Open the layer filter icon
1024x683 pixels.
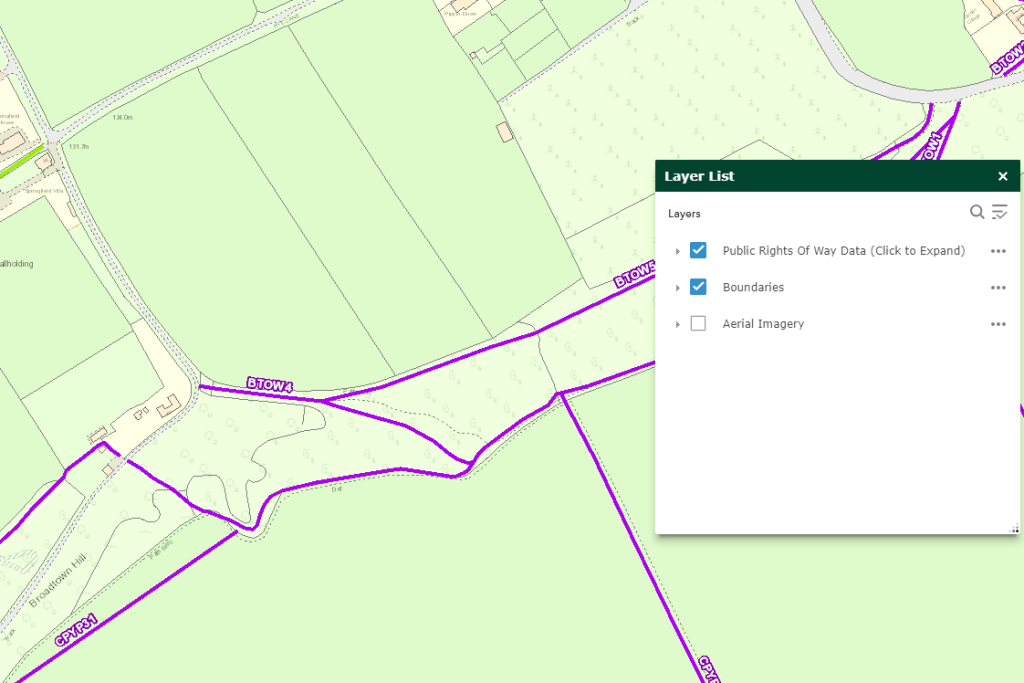click(1001, 212)
